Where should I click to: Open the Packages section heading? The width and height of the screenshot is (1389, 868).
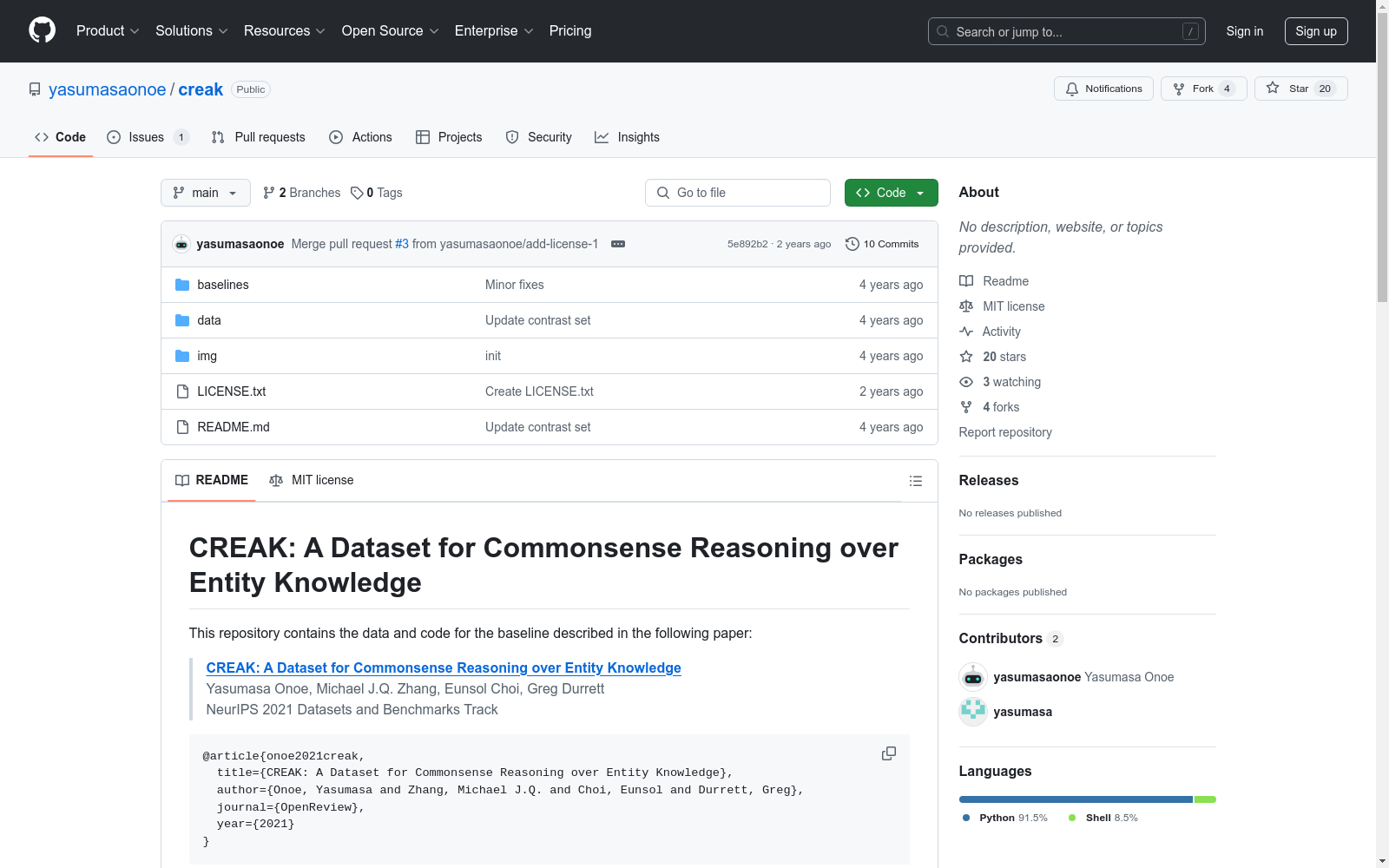pos(991,559)
